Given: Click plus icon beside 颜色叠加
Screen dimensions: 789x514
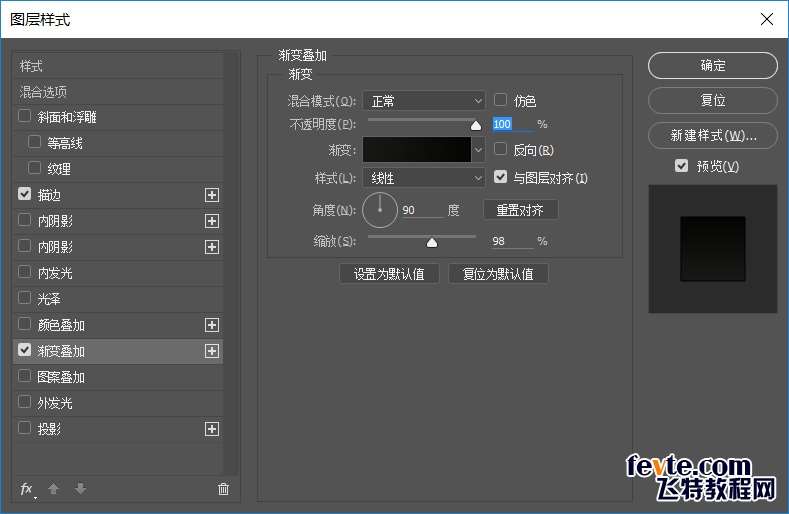Looking at the screenshot, I should coord(212,325).
